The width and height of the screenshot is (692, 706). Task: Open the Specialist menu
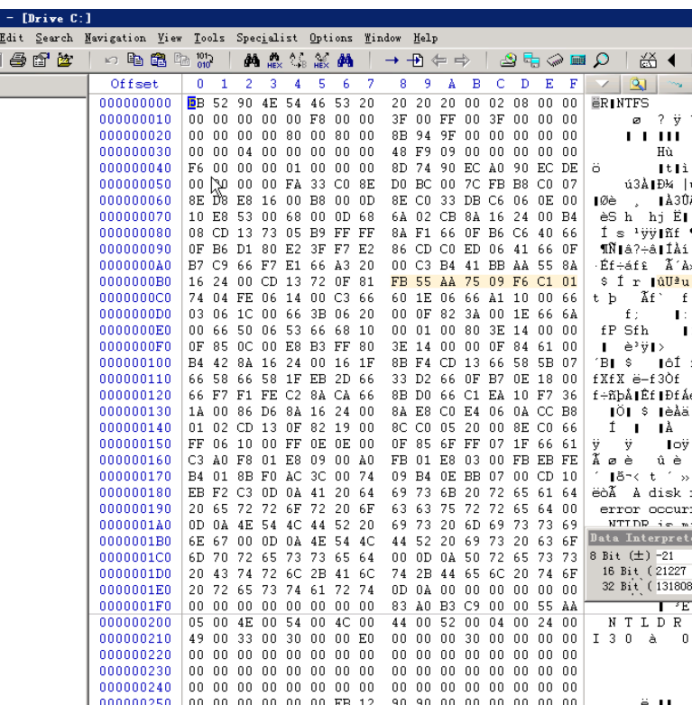coord(267,38)
